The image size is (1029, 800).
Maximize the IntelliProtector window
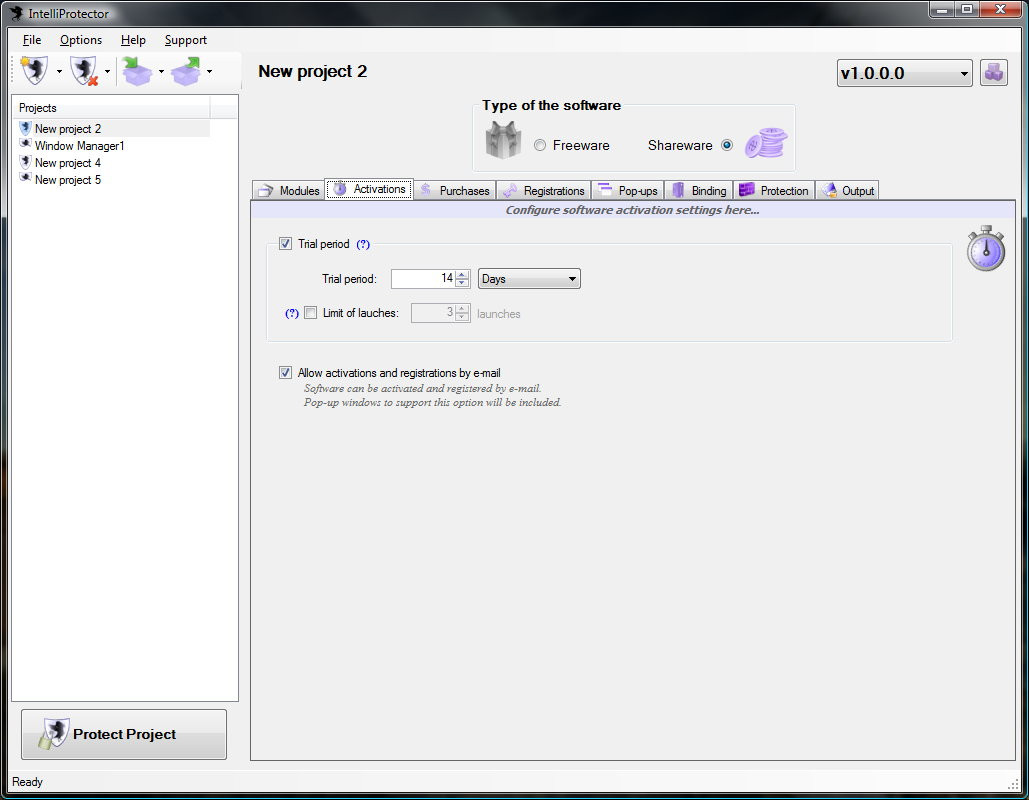tap(967, 9)
